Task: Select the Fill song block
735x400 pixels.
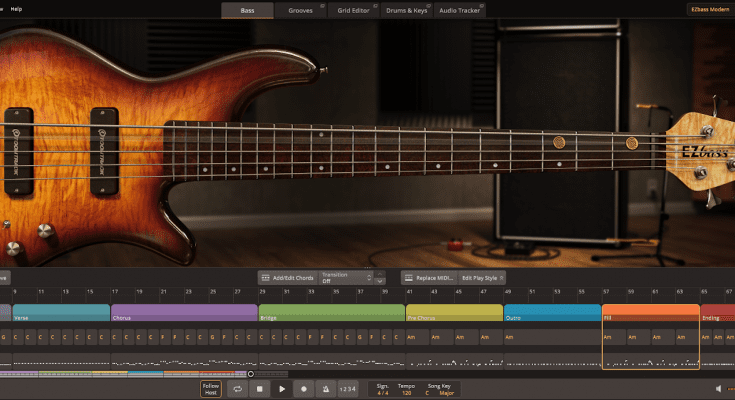Action: pos(650,313)
